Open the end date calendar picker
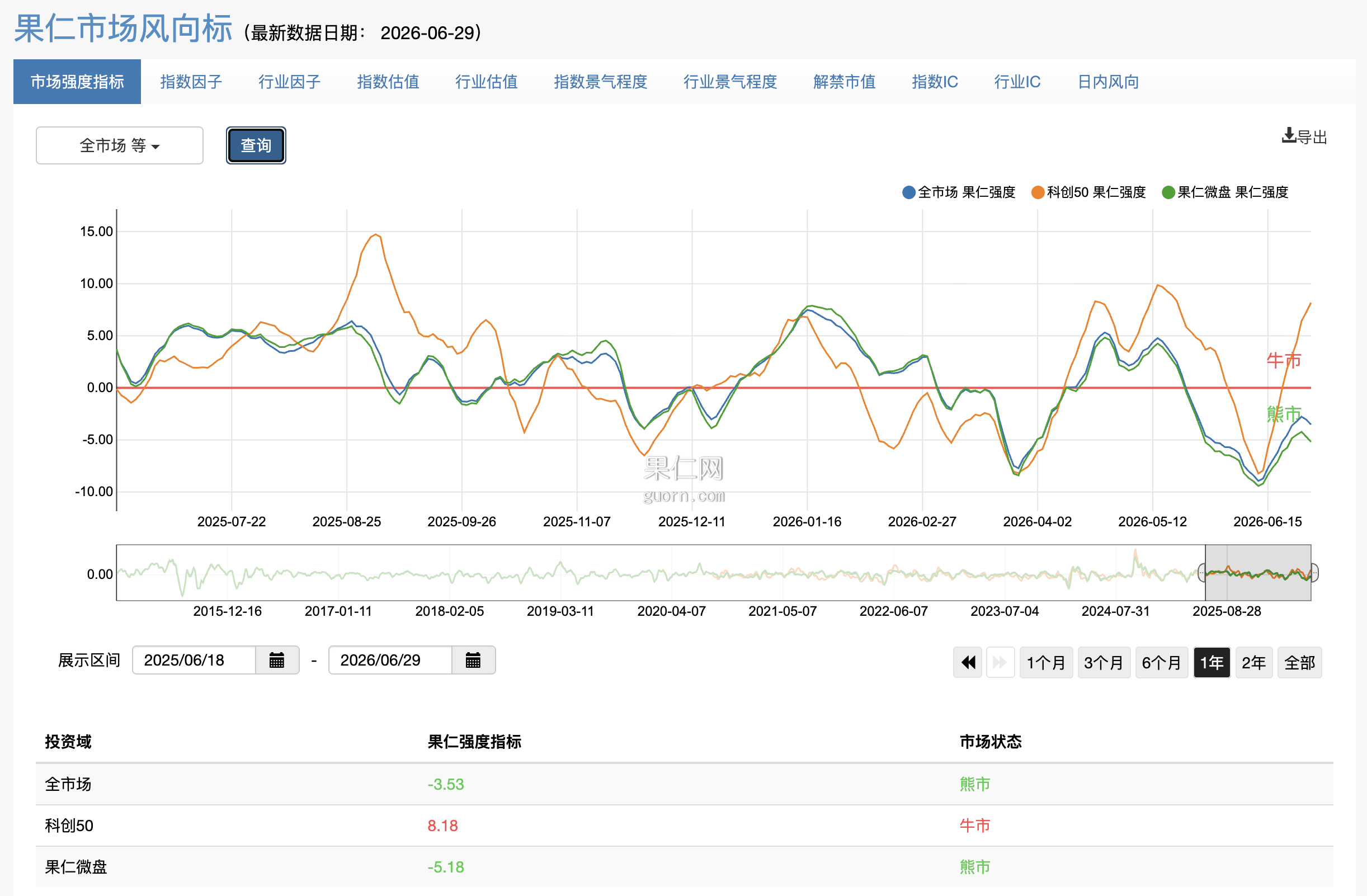Viewport: 1367px width, 896px height. click(473, 660)
